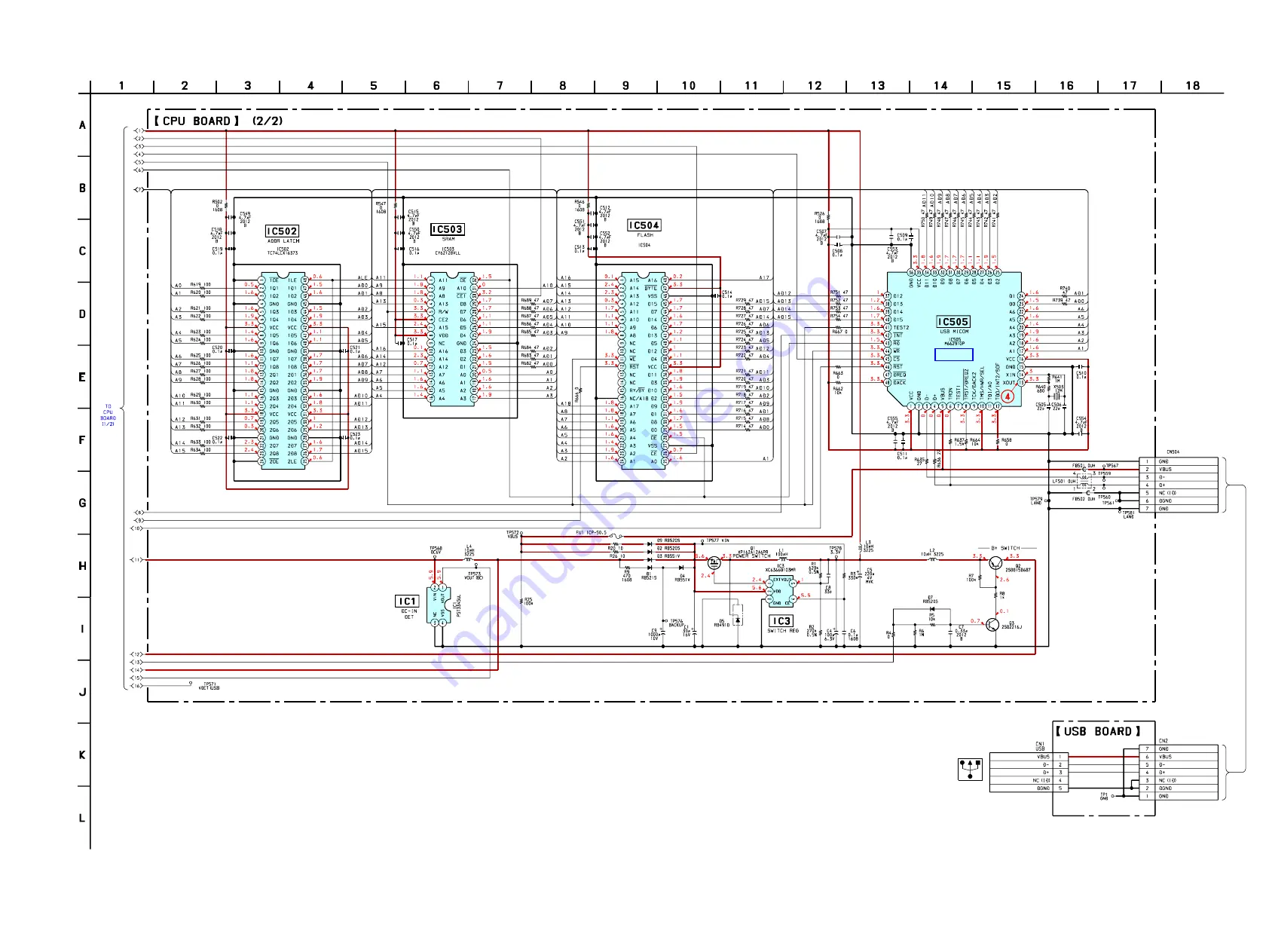Click the TP574 BACKUP test point label
The width and height of the screenshot is (1266, 952).
(677, 623)
